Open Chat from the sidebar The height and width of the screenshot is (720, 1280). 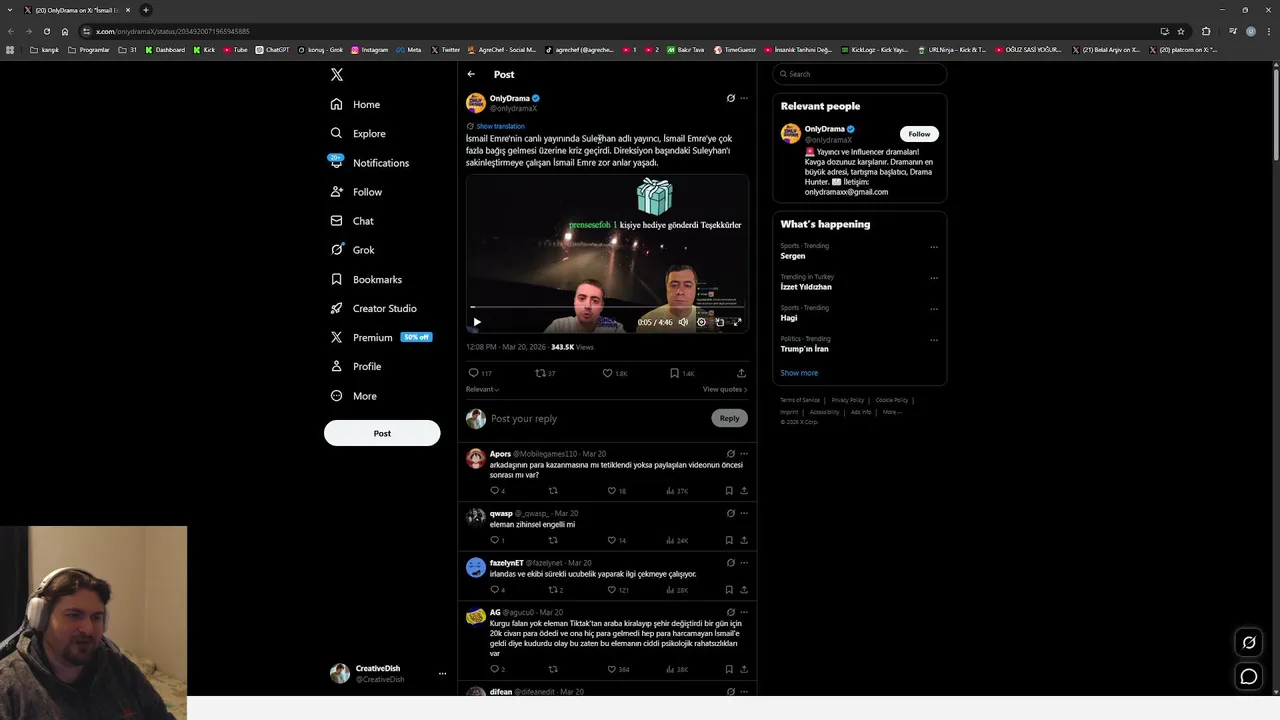[352, 221]
